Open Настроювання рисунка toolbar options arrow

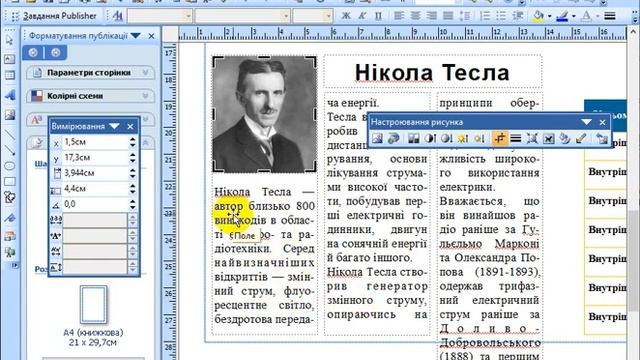click(x=587, y=122)
